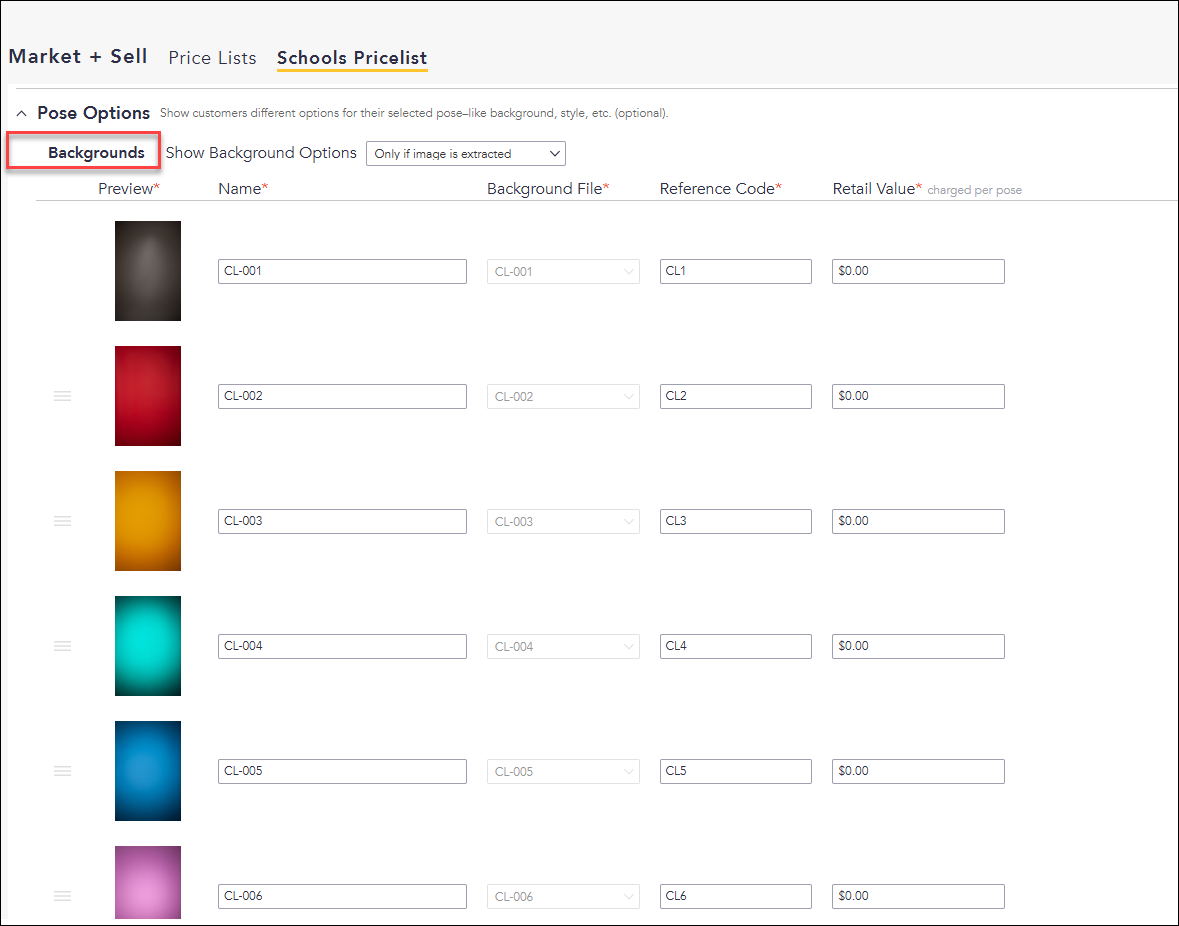
Task: Collapse the Pose Options section chevron
Action: [x=22, y=113]
